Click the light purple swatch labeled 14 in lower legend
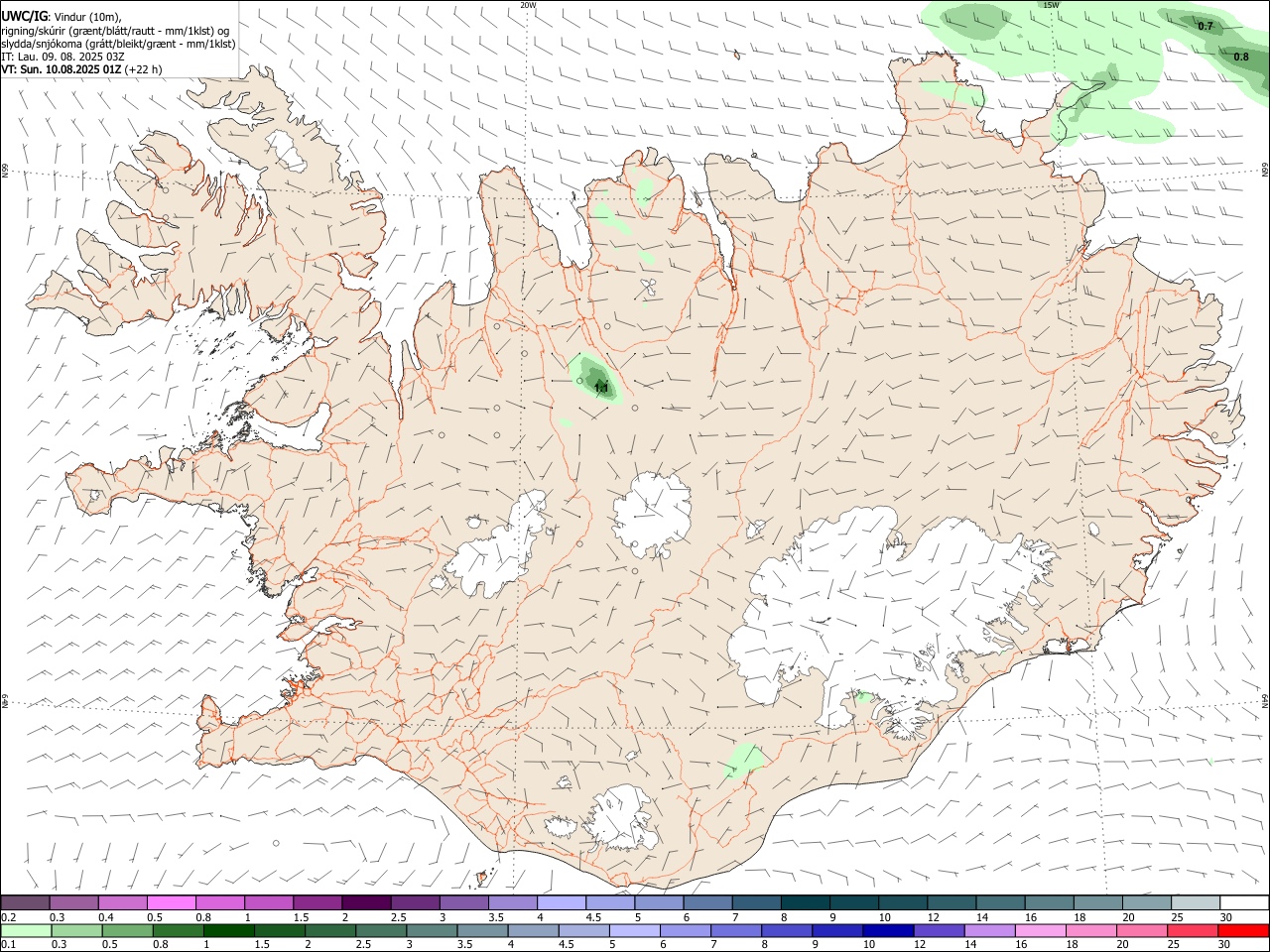The width and height of the screenshot is (1270, 952). (x=989, y=931)
